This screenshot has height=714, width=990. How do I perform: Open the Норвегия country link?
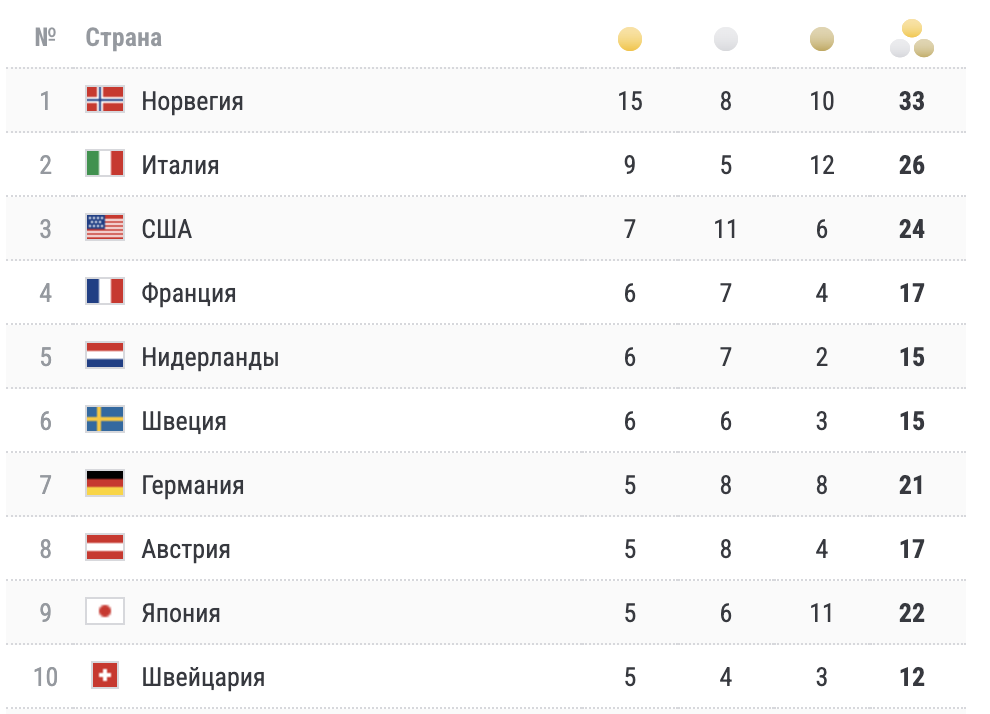pyautogui.click(x=192, y=101)
